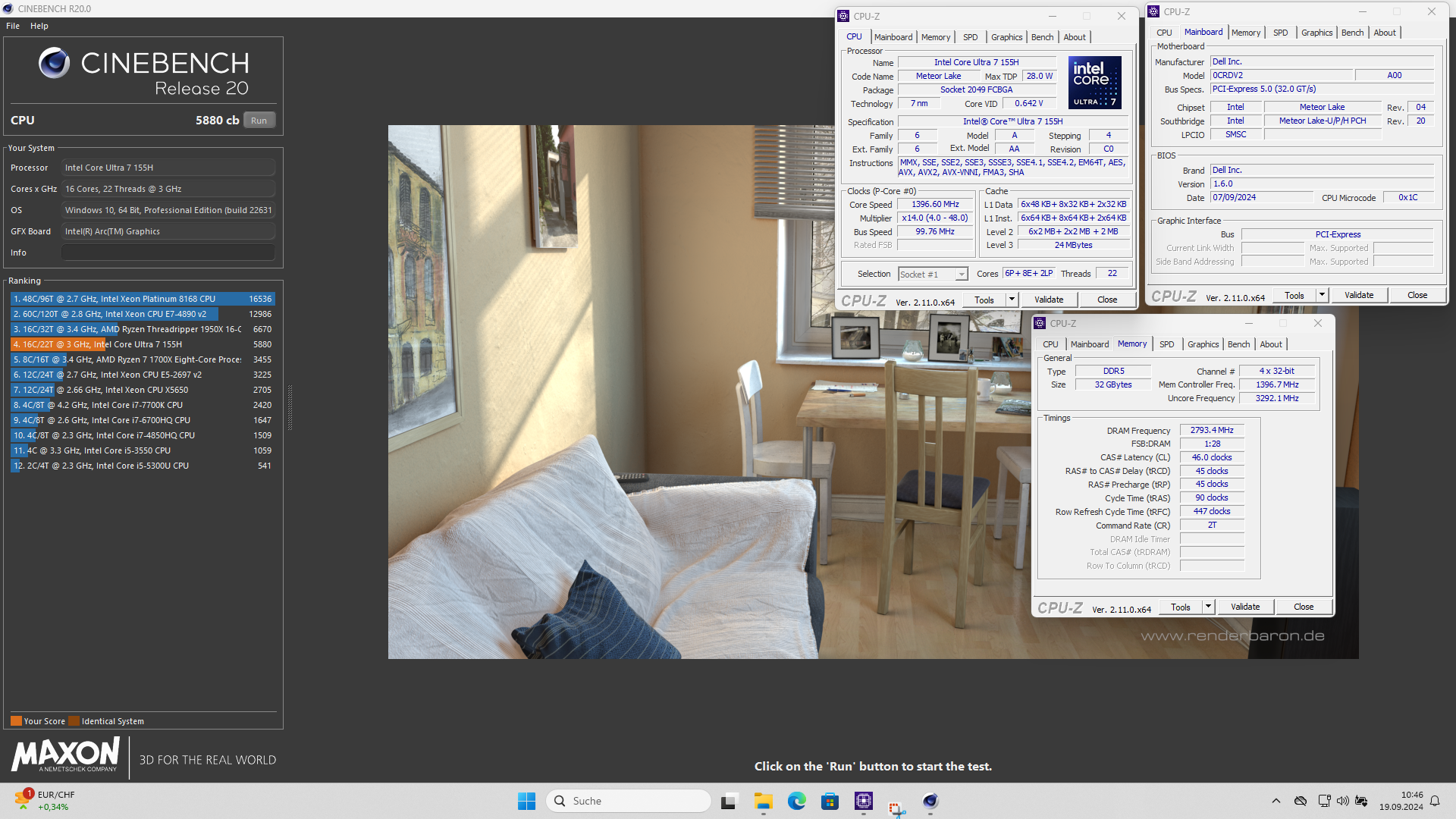The width and height of the screenshot is (1456, 819).
Task: Launch Microsoft Edge from the taskbar
Action: [796, 801]
